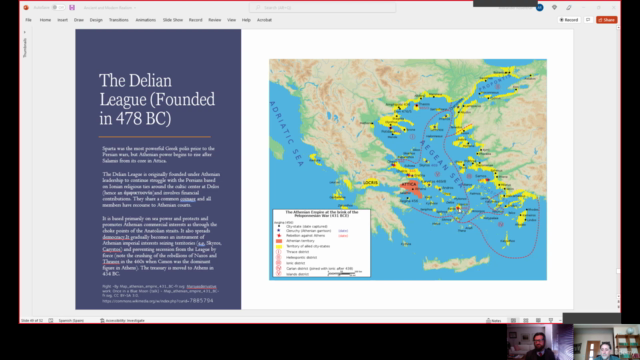Open the File menu
The image size is (640, 360).
point(28,20)
